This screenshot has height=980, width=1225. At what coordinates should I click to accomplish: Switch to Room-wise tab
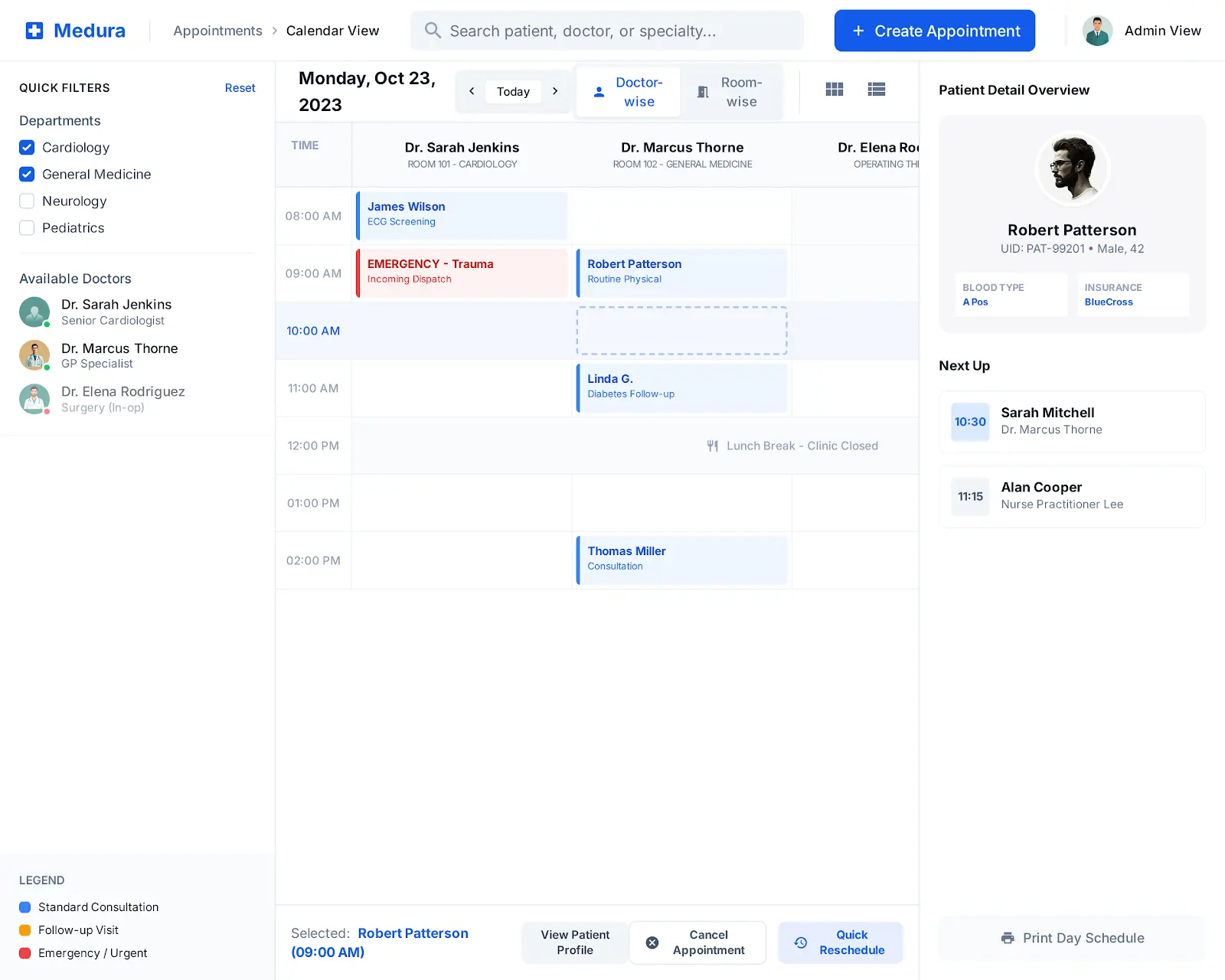tap(731, 92)
